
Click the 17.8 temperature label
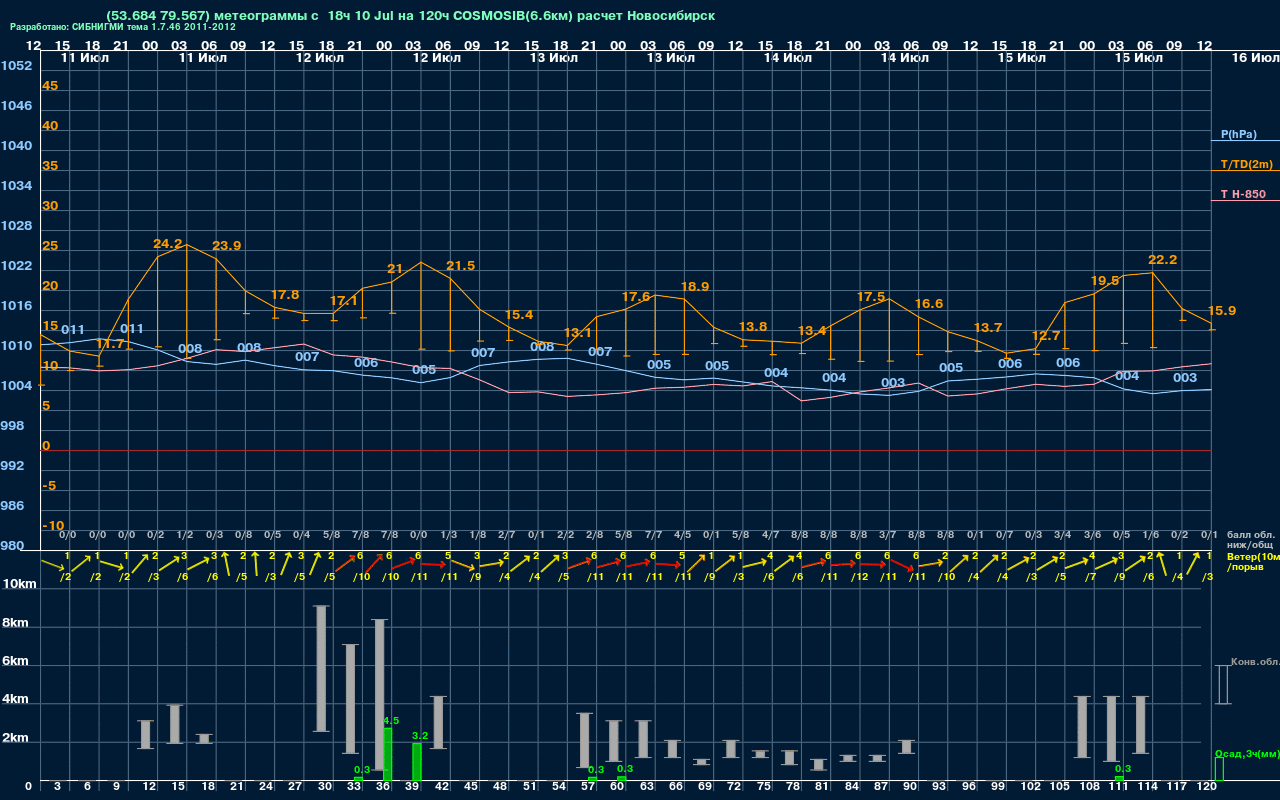[285, 295]
